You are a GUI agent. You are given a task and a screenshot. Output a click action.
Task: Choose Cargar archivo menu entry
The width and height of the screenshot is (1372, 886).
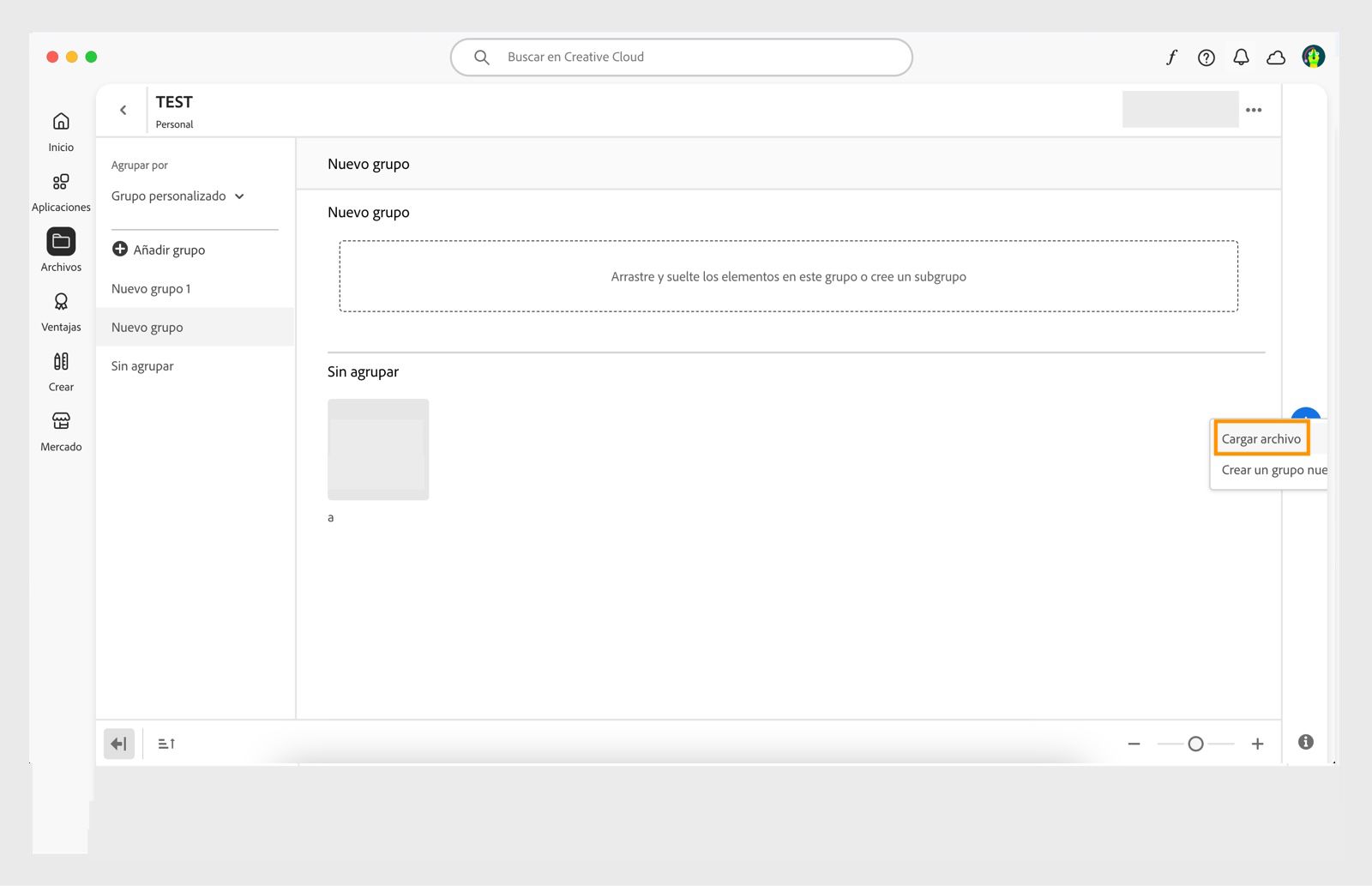coord(1261,438)
